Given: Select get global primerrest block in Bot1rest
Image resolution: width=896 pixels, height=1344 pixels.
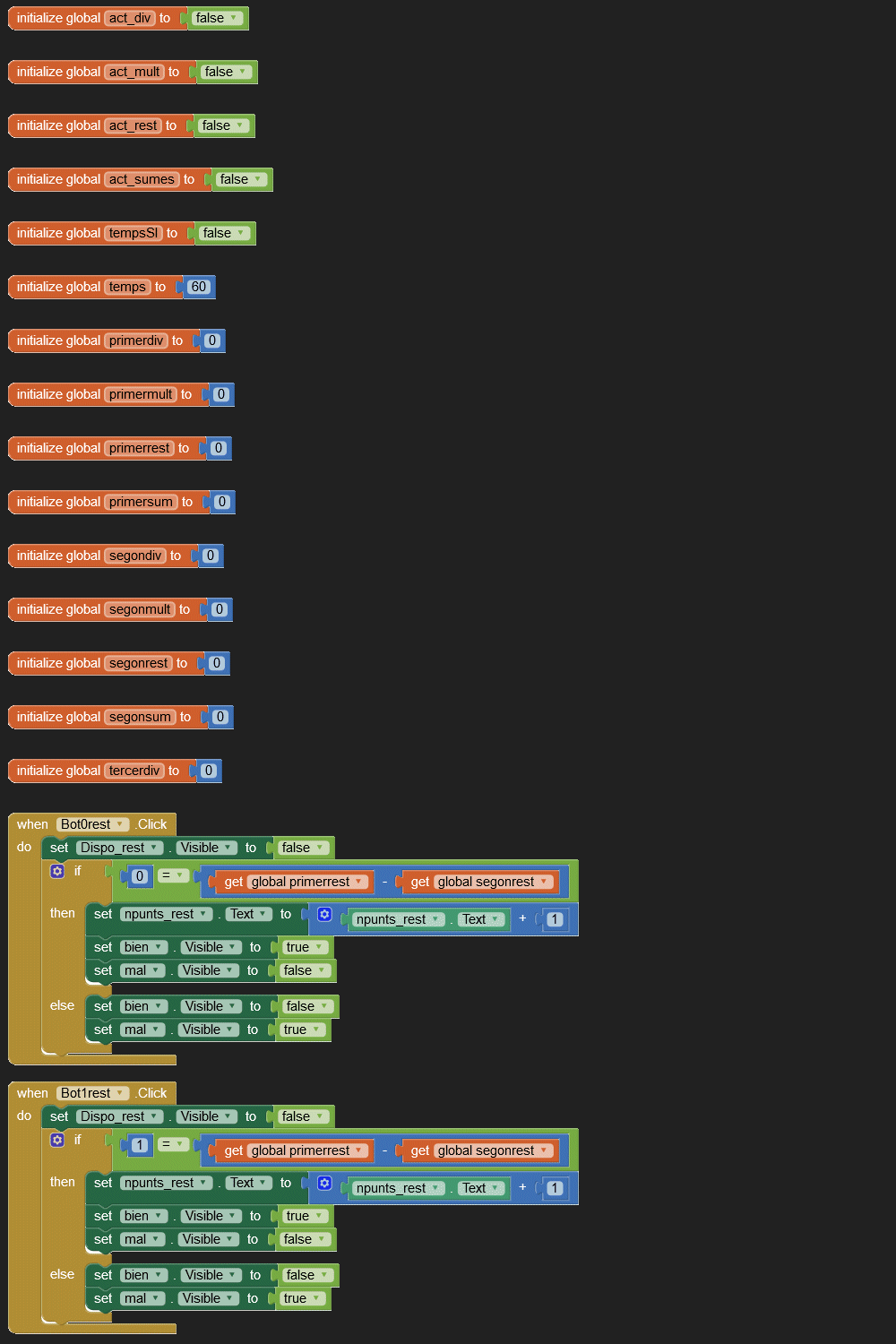Looking at the screenshot, I should pos(232,1151).
